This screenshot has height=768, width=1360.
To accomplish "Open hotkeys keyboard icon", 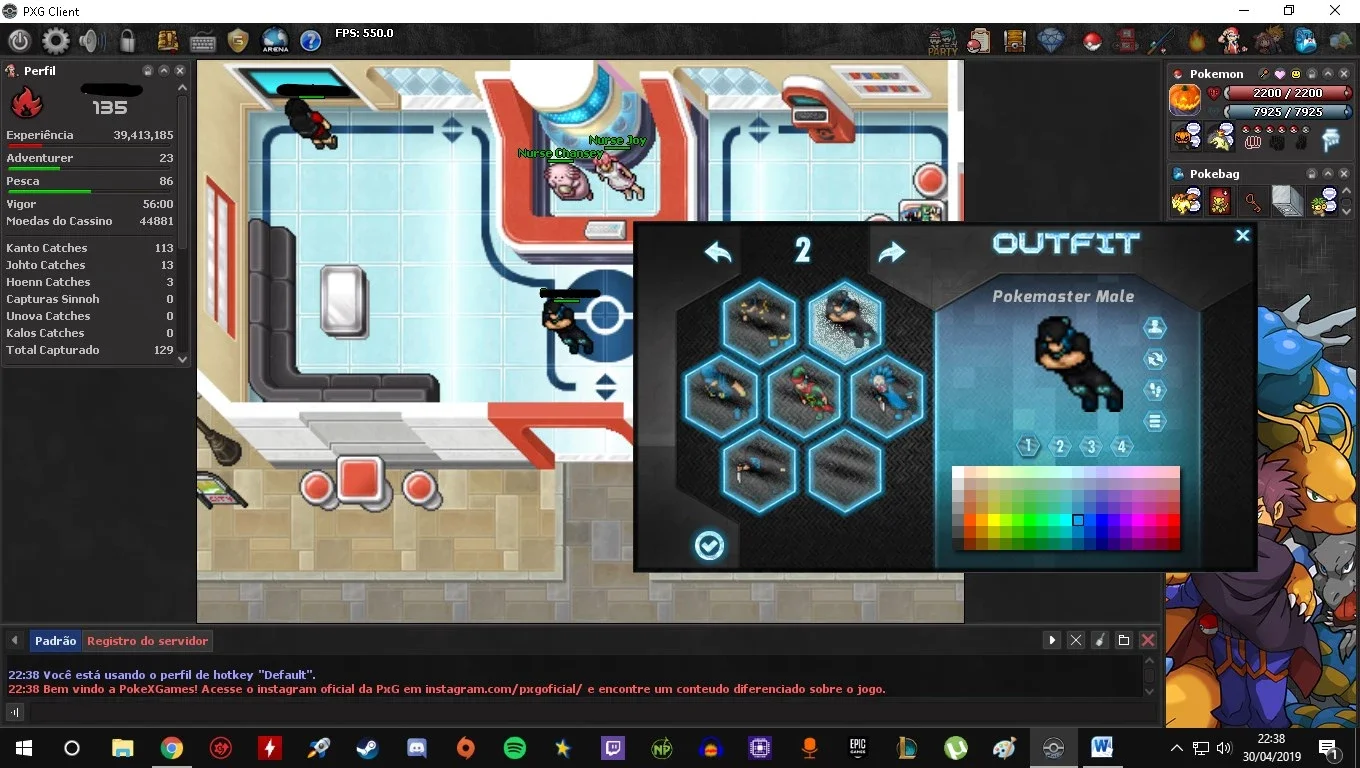I will (203, 42).
